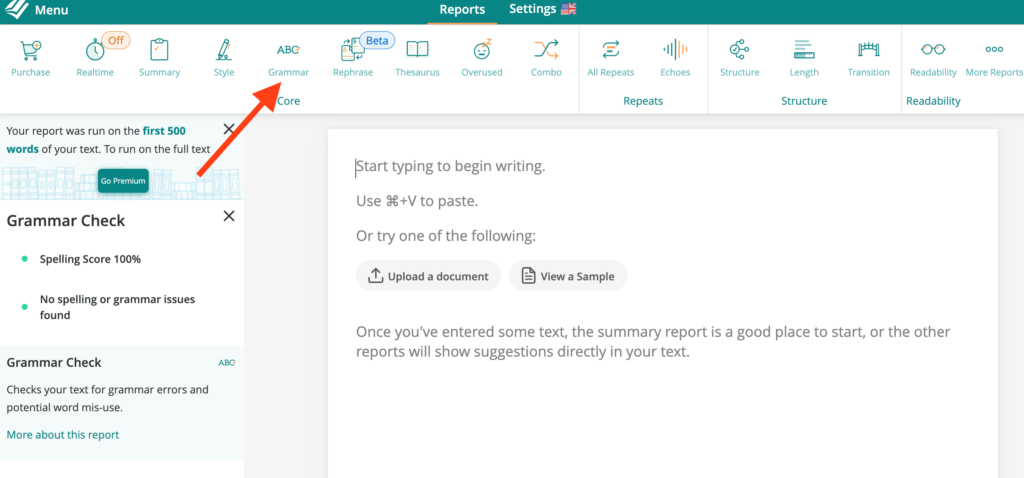The image size is (1024, 478).
Task: Click the ABC icon in Grammar Check info
Action: click(227, 362)
